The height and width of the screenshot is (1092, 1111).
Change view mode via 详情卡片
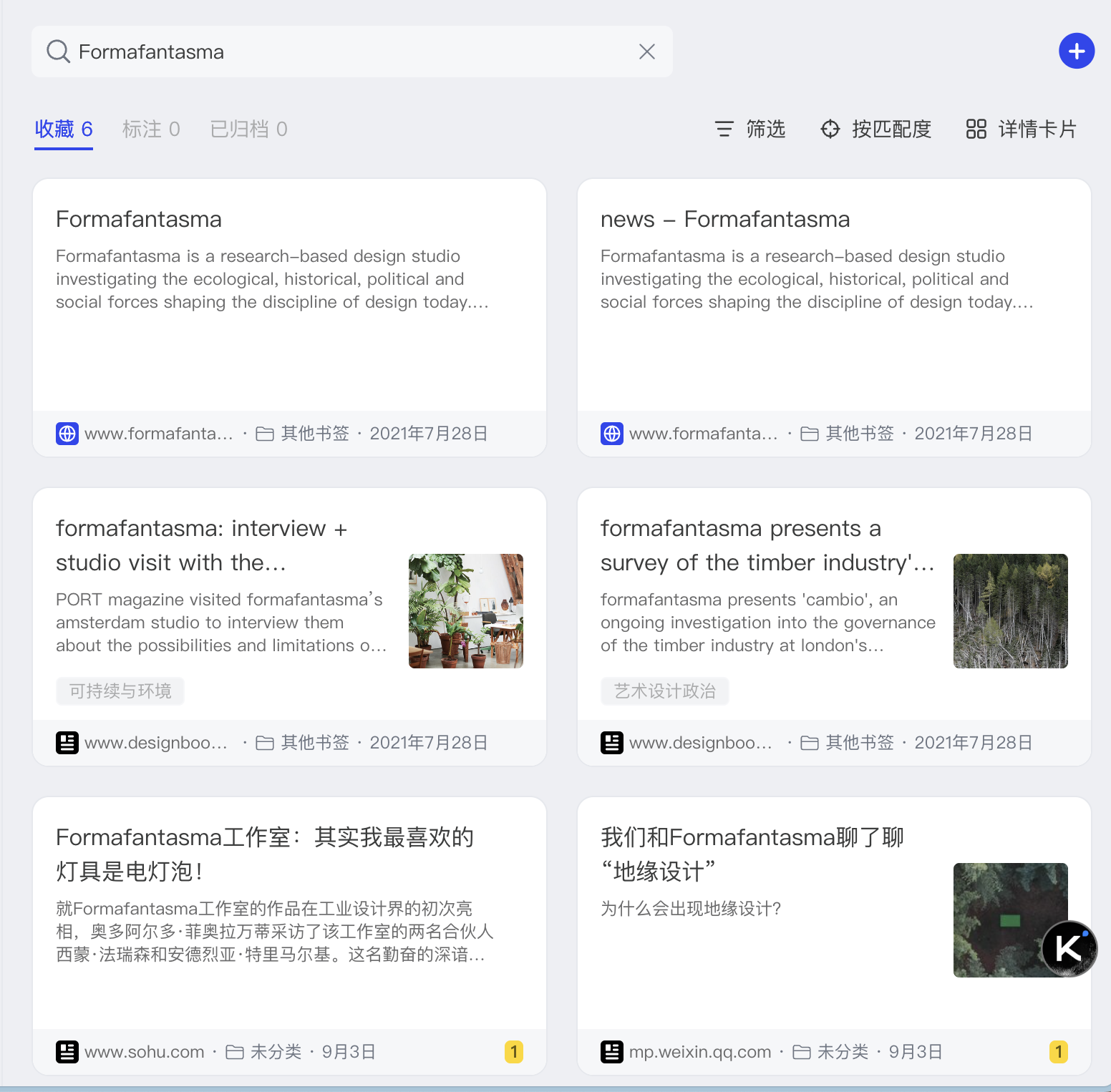(1021, 129)
